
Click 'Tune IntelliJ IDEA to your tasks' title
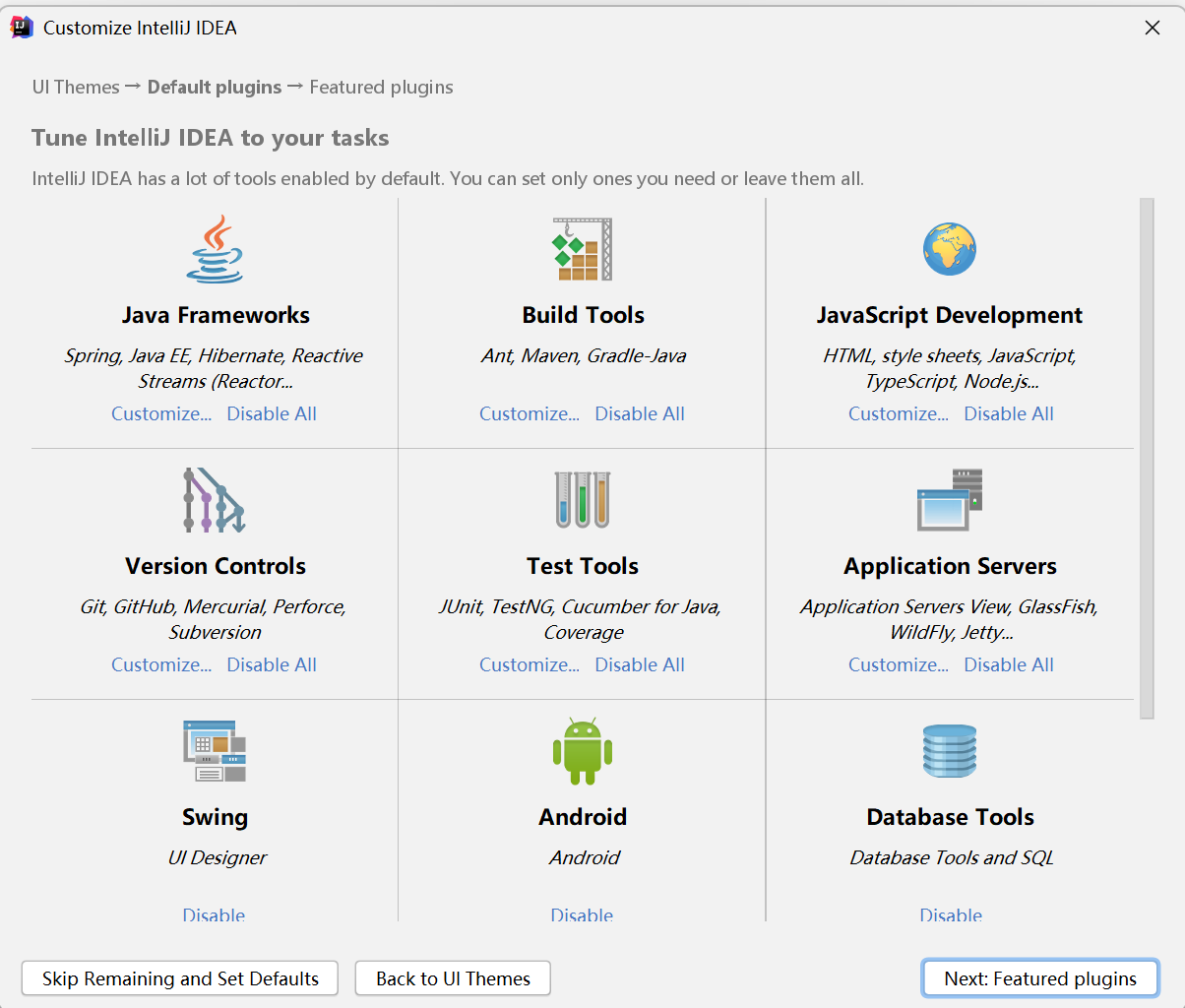[211, 138]
